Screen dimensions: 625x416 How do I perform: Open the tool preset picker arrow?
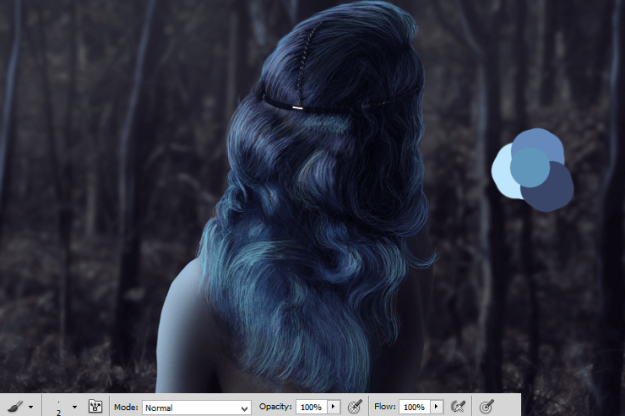coord(30,408)
